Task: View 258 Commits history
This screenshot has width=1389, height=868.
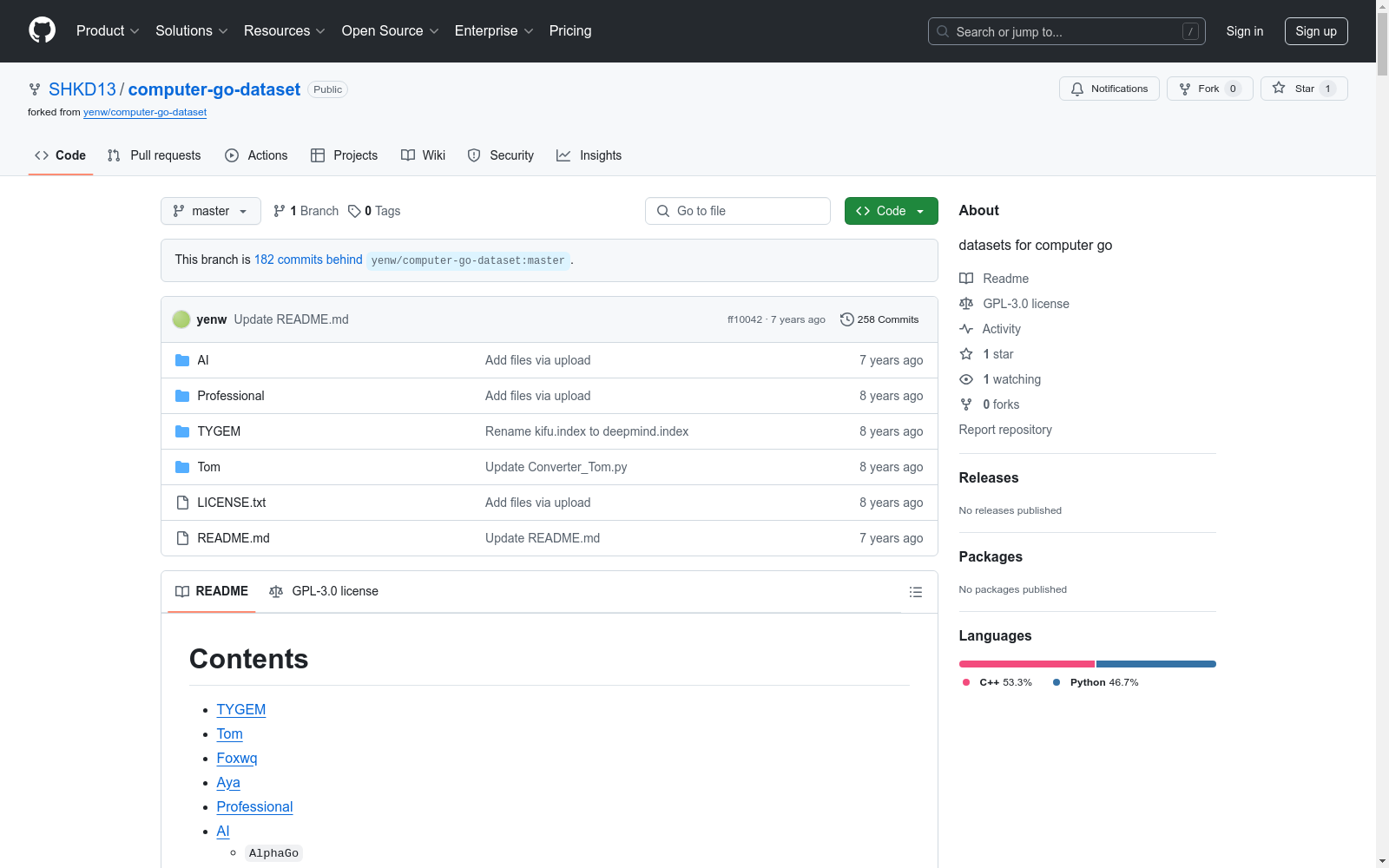Action: (879, 319)
